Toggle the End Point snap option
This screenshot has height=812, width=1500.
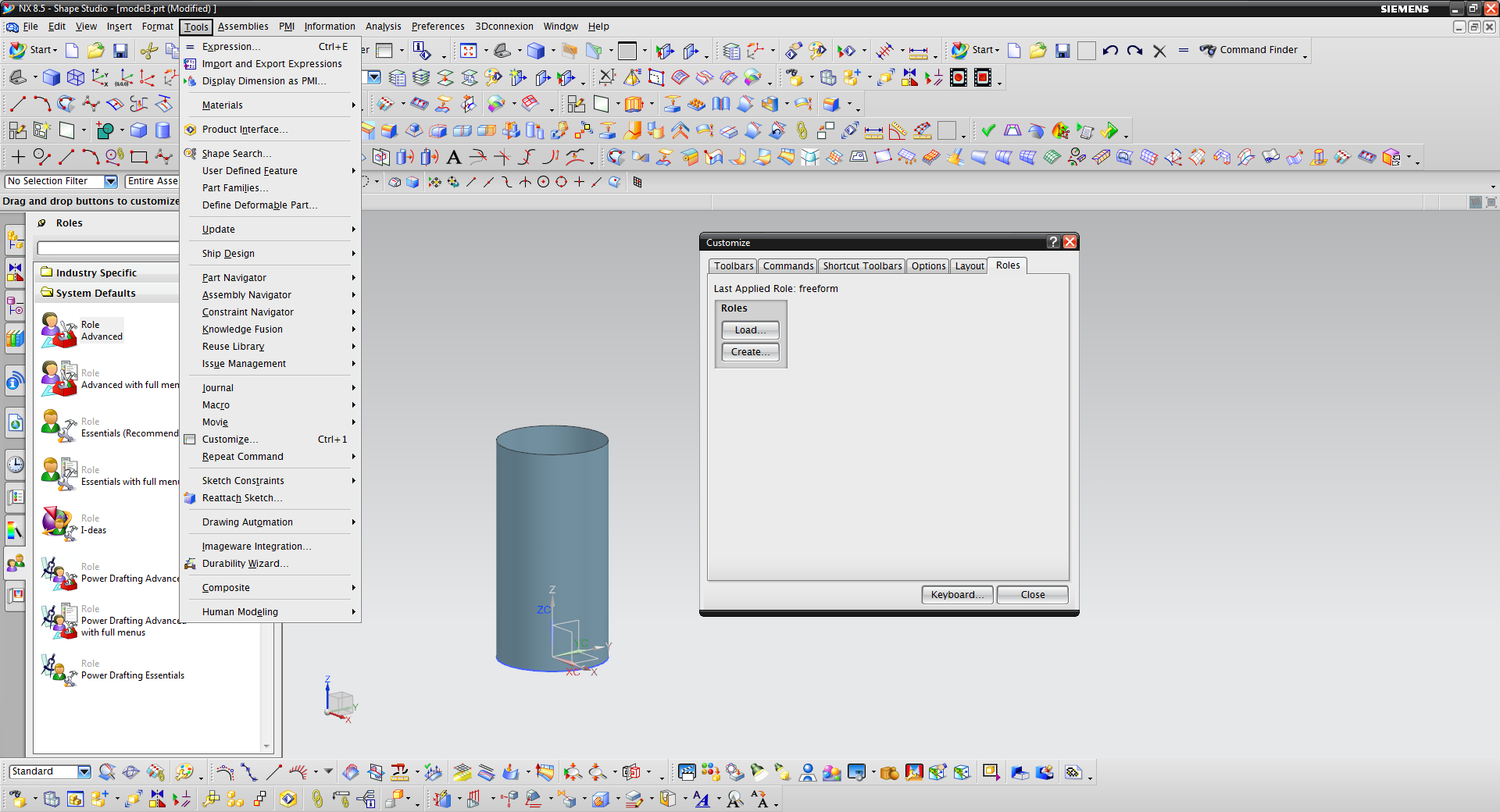tap(471, 182)
